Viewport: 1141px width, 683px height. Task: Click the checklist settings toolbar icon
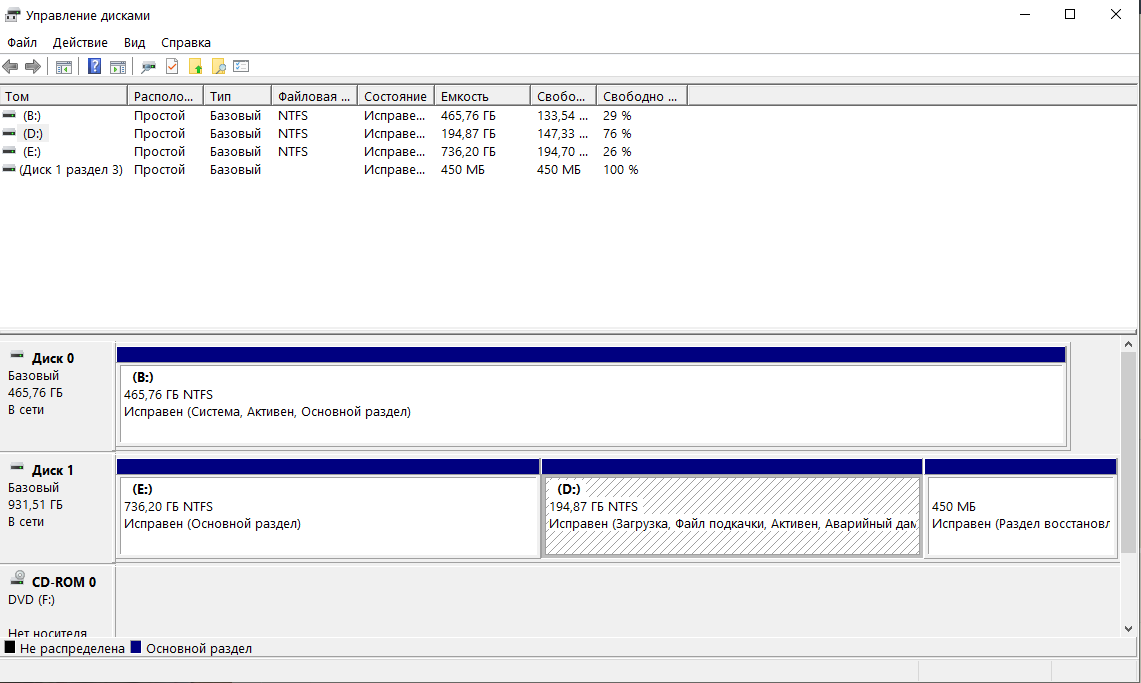tap(241, 67)
